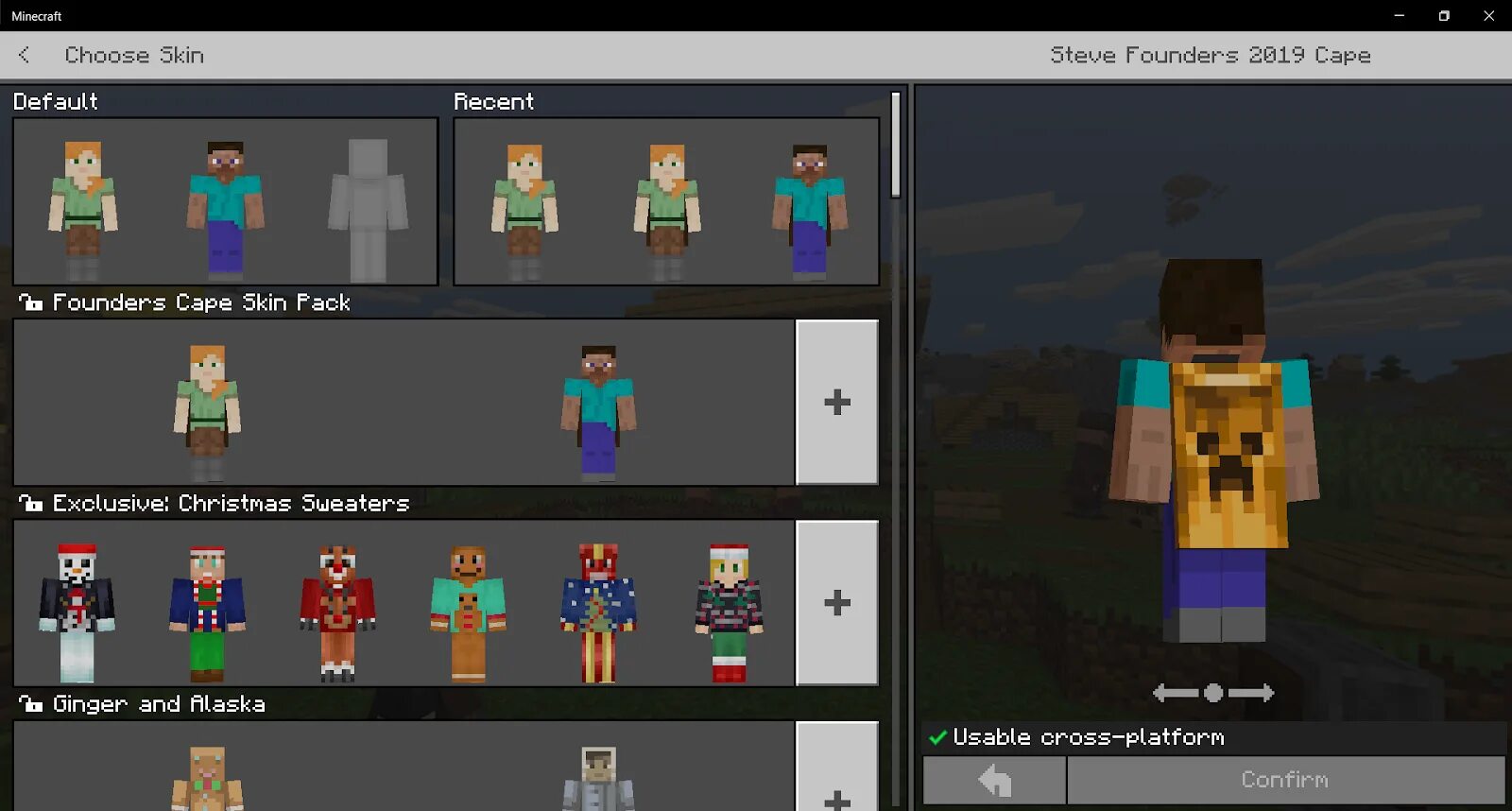The width and height of the screenshot is (1512, 811).
Task: Click the 'Exclusive: Christmas Sweaters' heading
Action: pyautogui.click(x=231, y=503)
